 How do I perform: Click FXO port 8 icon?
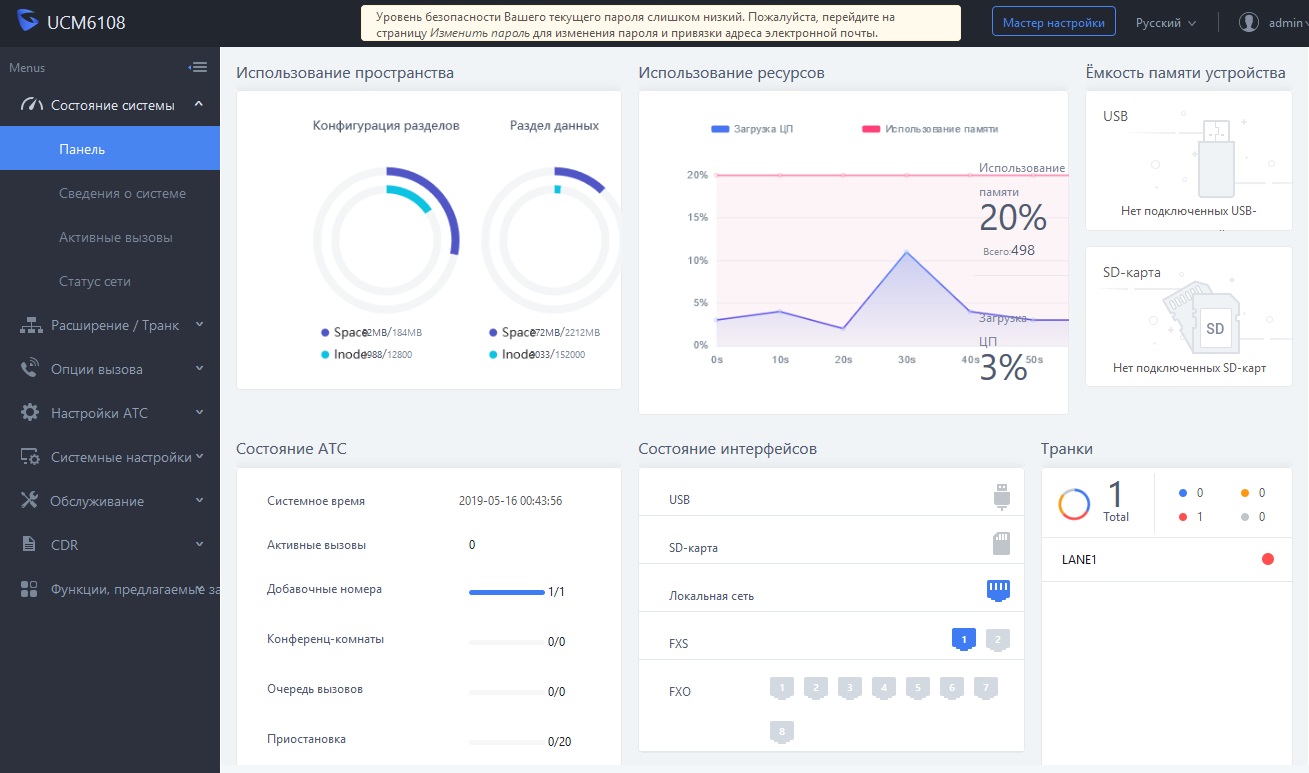pos(782,732)
